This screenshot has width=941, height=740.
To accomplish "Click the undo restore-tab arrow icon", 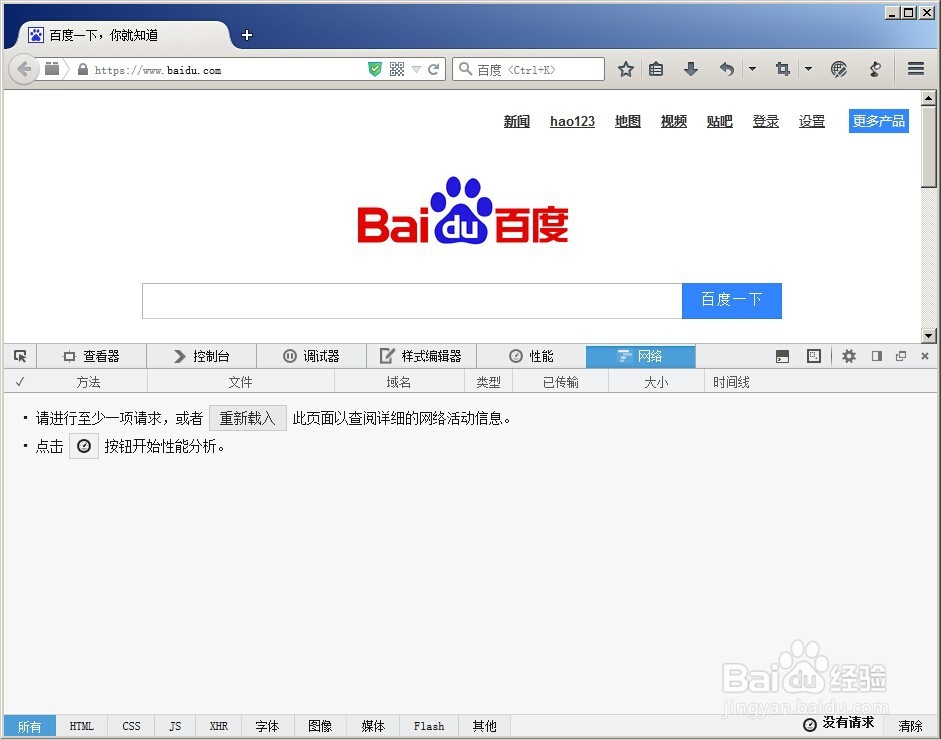I will pos(727,70).
